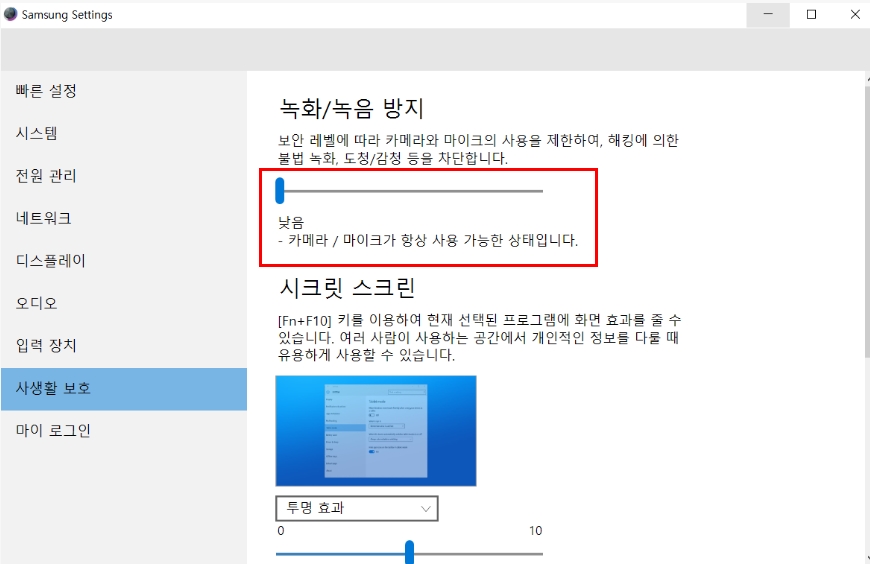Maximize the Samsung Settings window
The width and height of the screenshot is (870, 564).
(x=811, y=14)
